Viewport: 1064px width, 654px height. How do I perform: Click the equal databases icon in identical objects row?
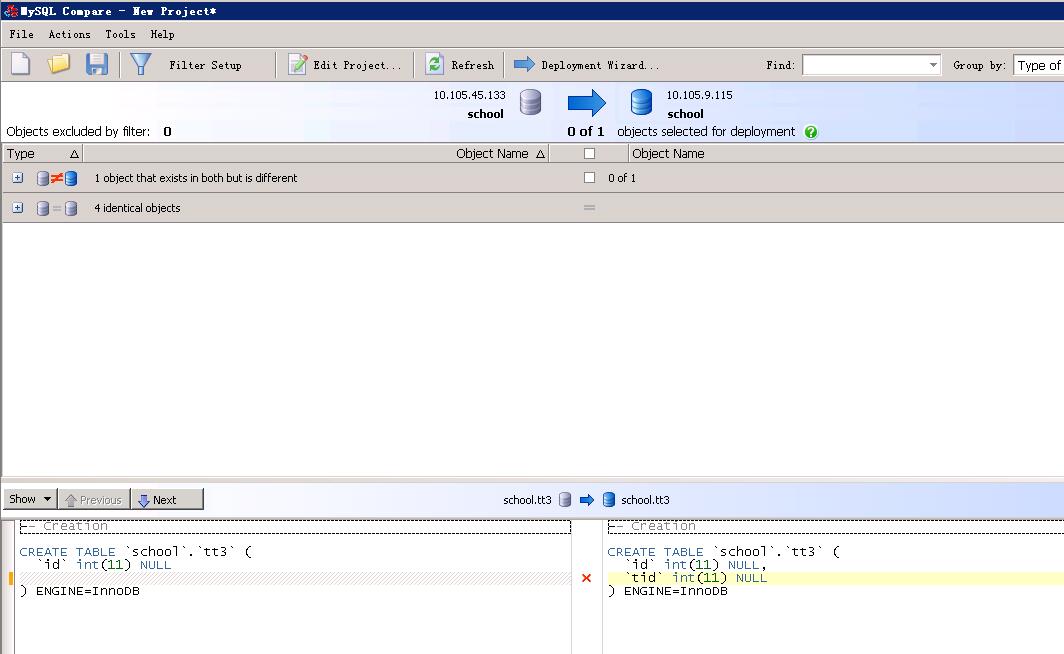[x=57, y=208]
